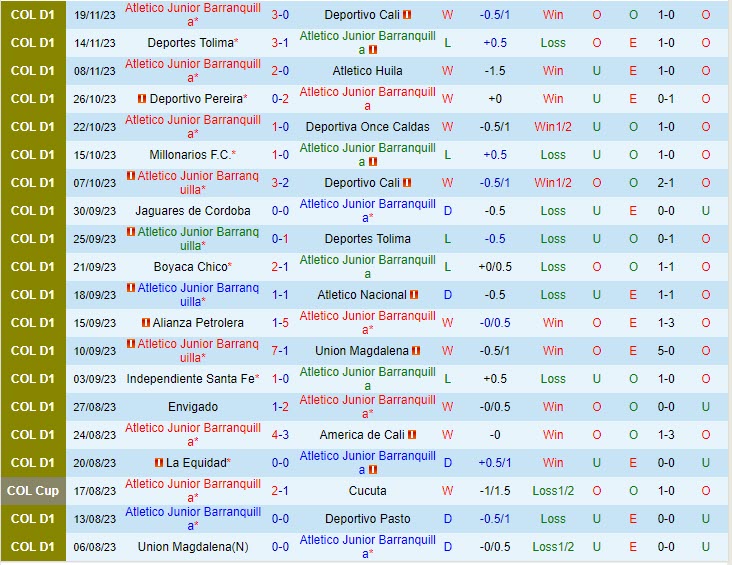Open the Jaguares de Cordoba team link
The width and height of the screenshot is (732, 565).
(x=193, y=211)
